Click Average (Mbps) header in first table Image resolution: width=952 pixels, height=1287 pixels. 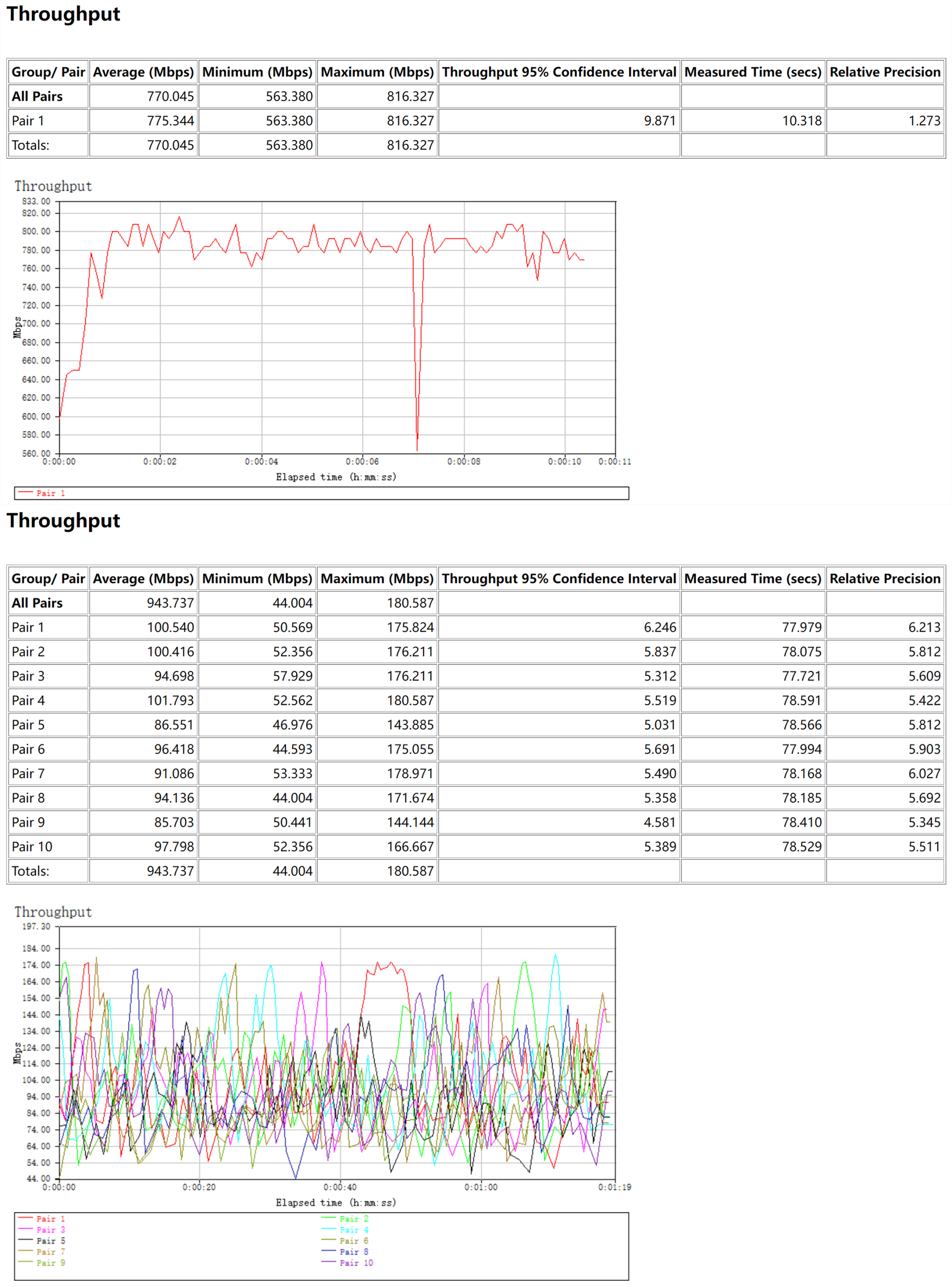point(143,72)
